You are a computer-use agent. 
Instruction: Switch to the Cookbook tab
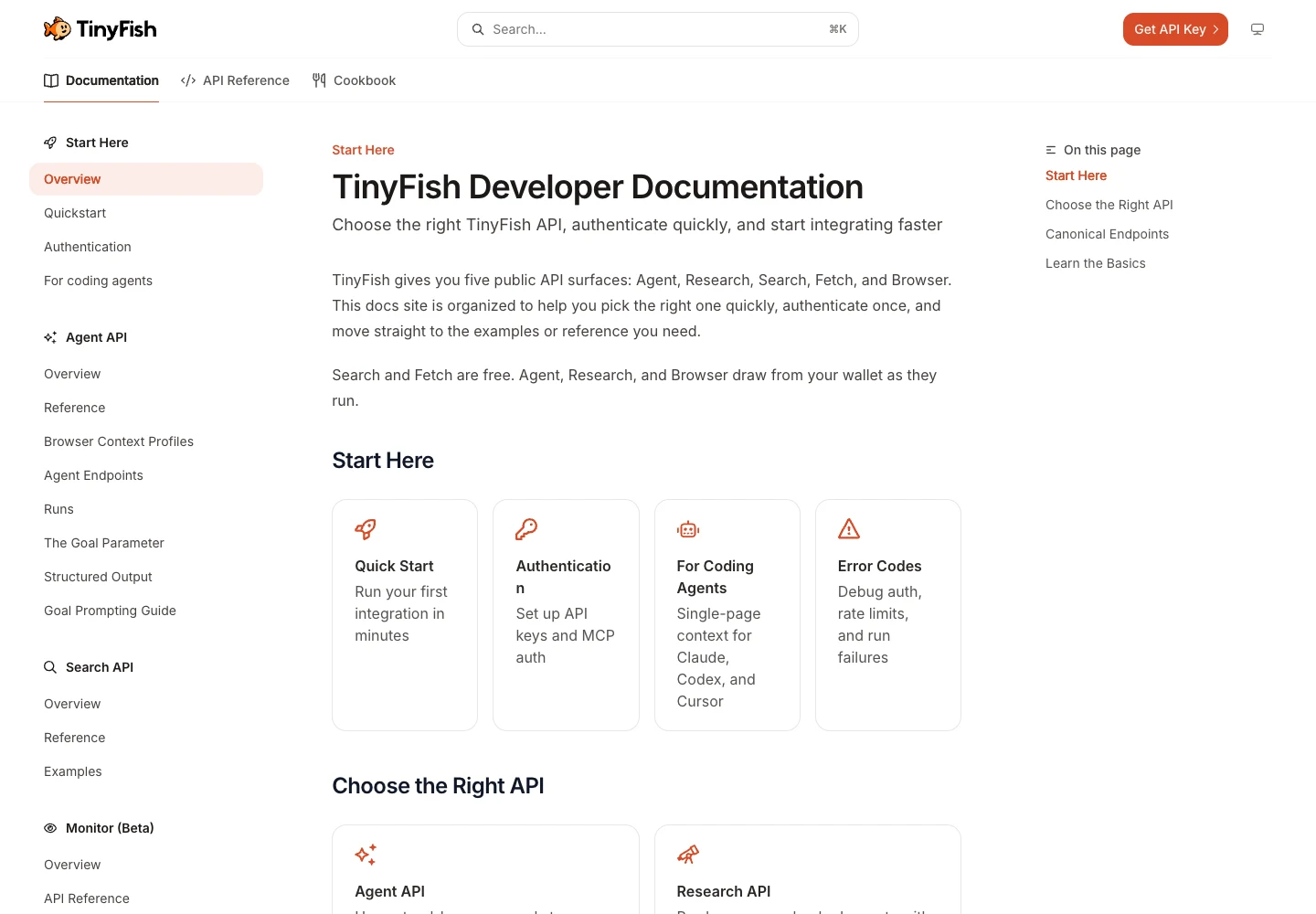354,80
